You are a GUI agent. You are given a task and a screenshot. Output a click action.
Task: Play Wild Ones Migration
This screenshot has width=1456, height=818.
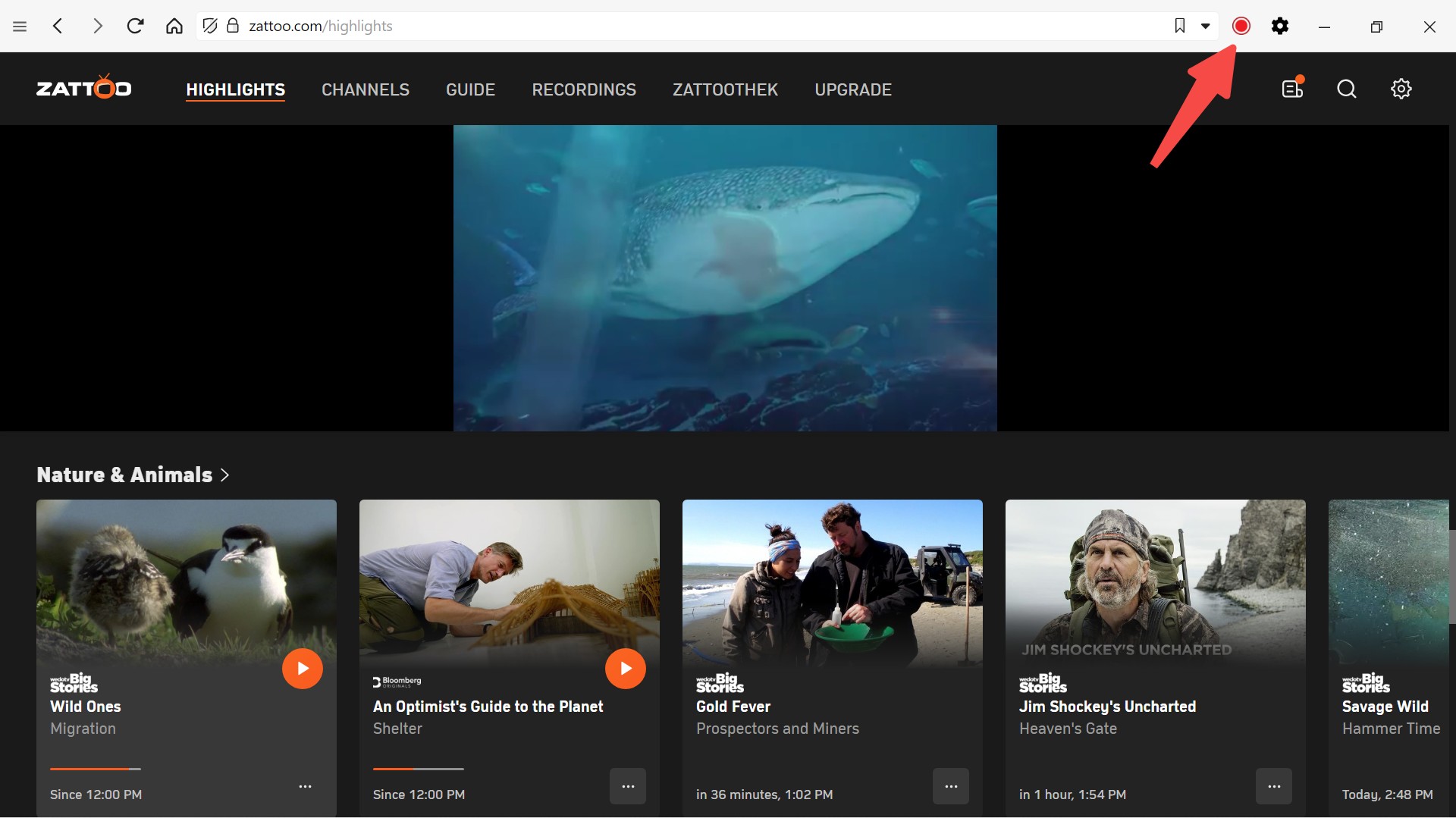click(x=303, y=669)
